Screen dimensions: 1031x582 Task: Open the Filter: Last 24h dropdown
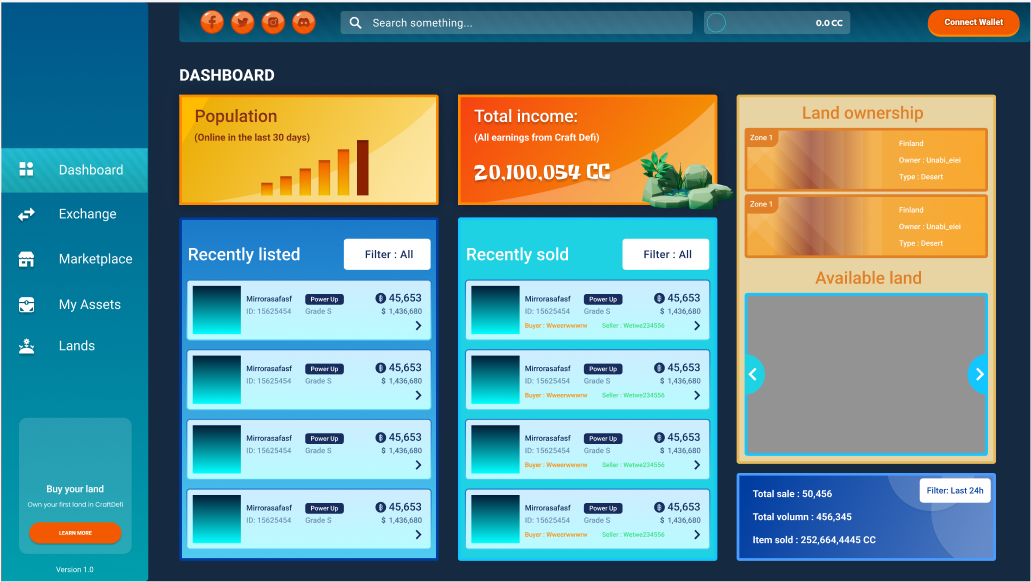tap(955, 491)
